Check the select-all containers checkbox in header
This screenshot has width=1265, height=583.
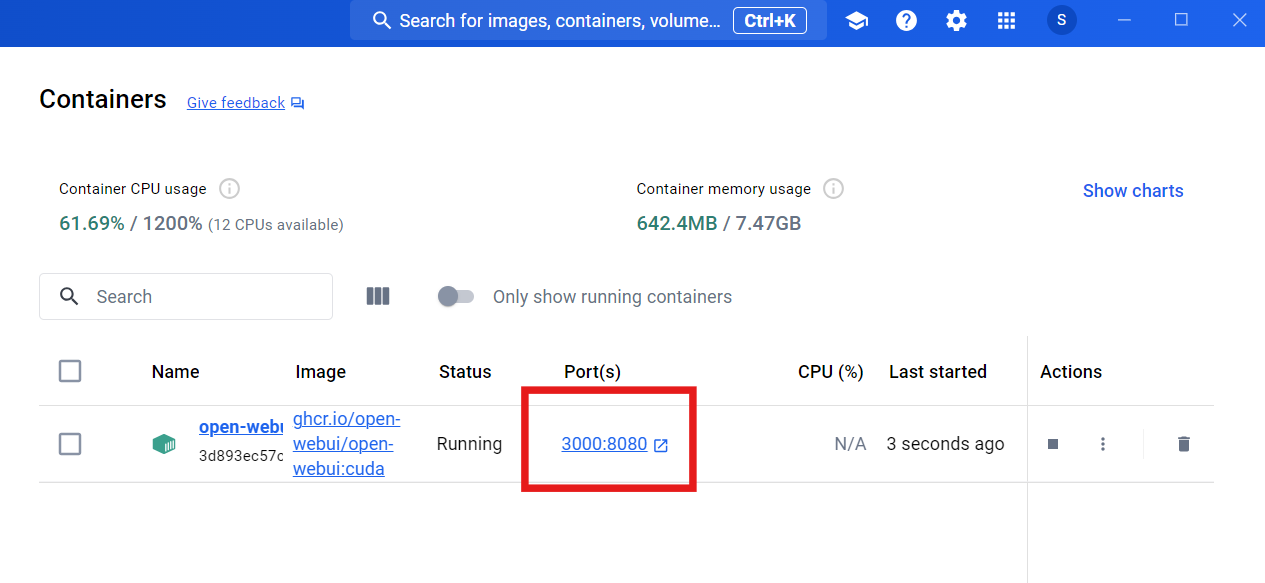coord(70,371)
